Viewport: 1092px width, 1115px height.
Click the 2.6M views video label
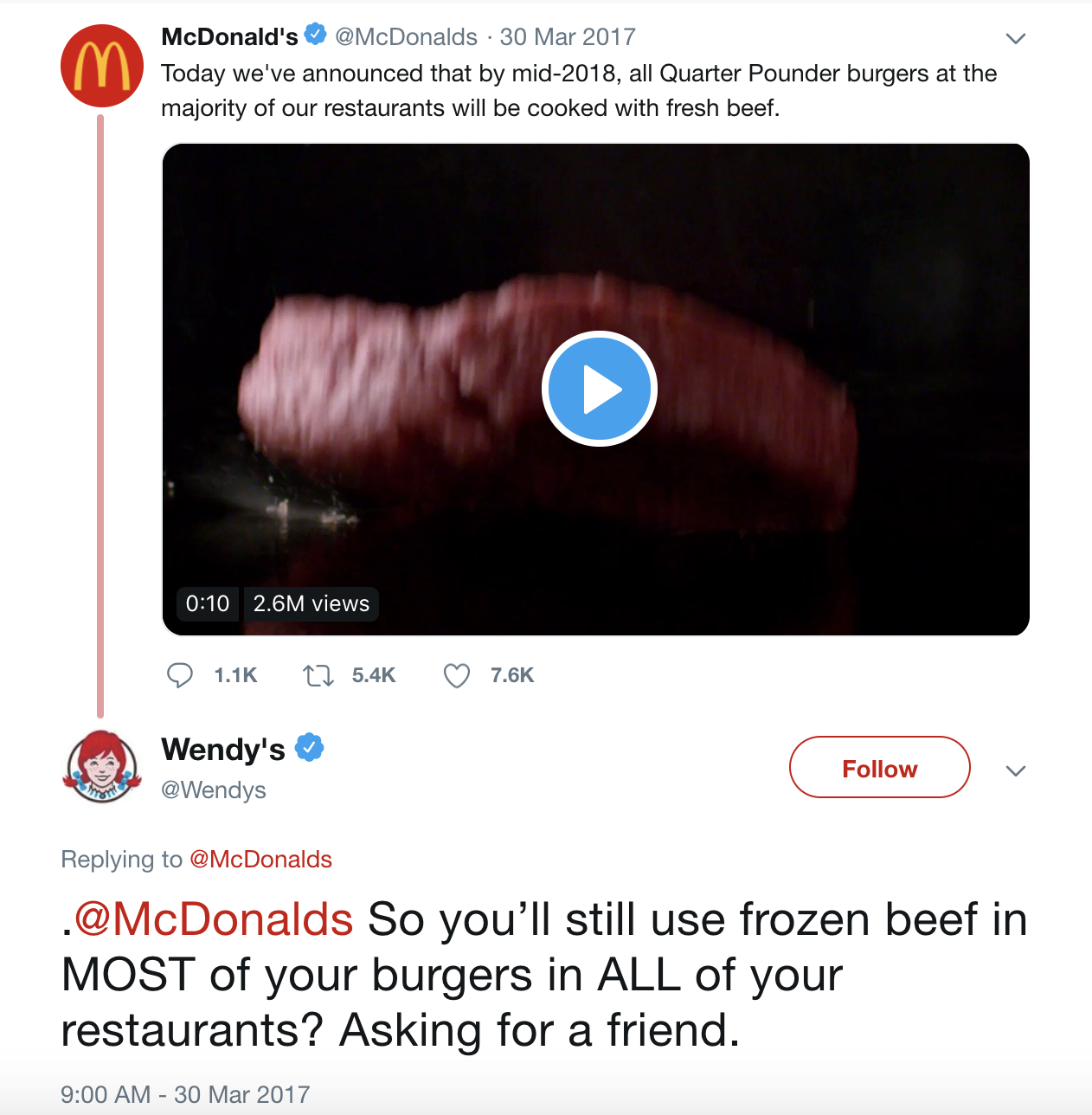point(312,603)
